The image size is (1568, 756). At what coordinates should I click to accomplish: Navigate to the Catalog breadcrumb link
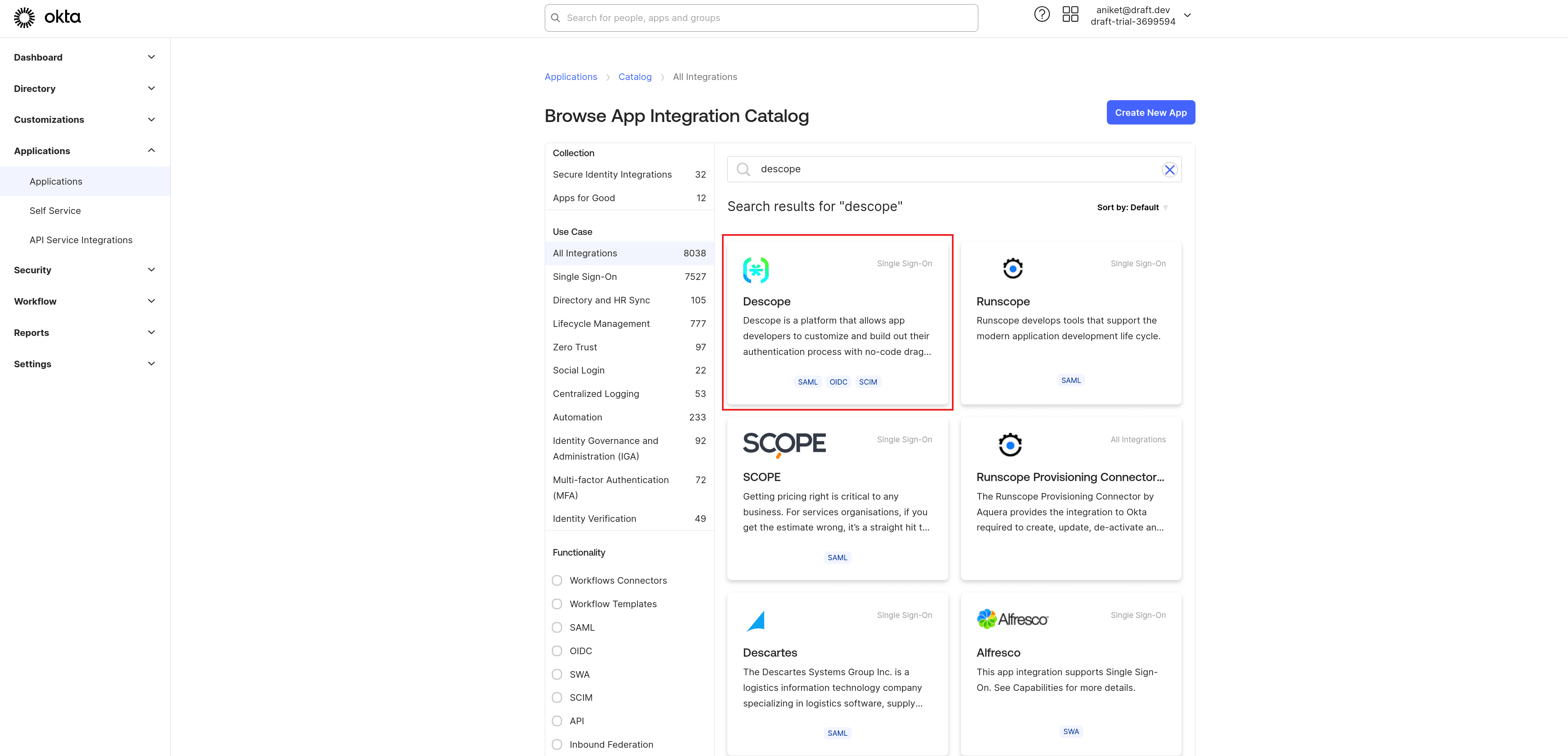[x=635, y=77]
